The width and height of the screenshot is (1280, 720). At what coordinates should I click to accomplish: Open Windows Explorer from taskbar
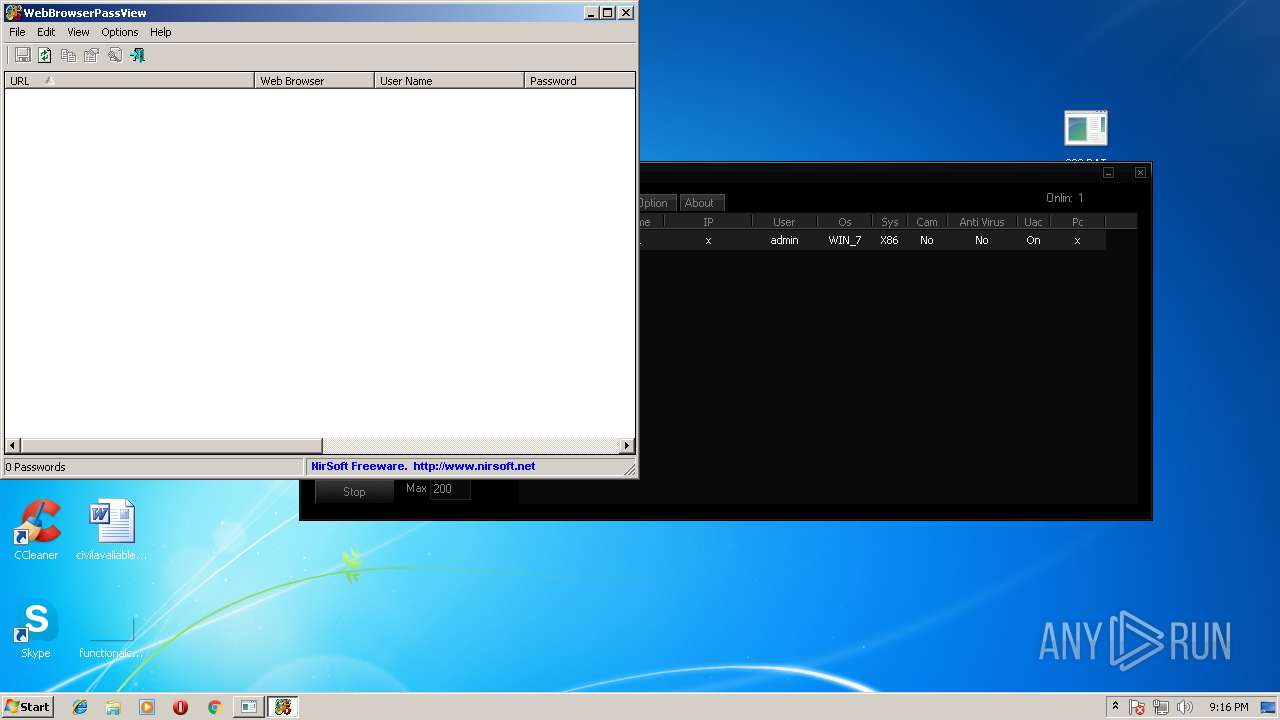click(113, 707)
